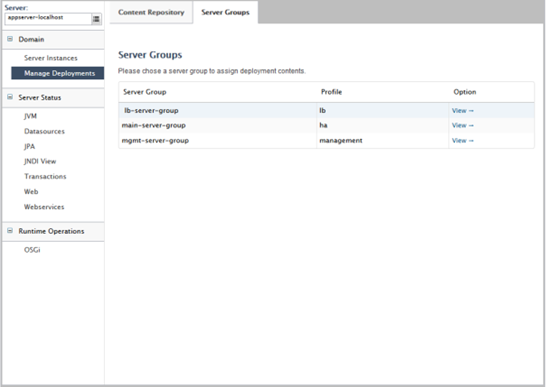Open JNDI View
The width and height of the screenshot is (546, 387).
click(x=40, y=161)
